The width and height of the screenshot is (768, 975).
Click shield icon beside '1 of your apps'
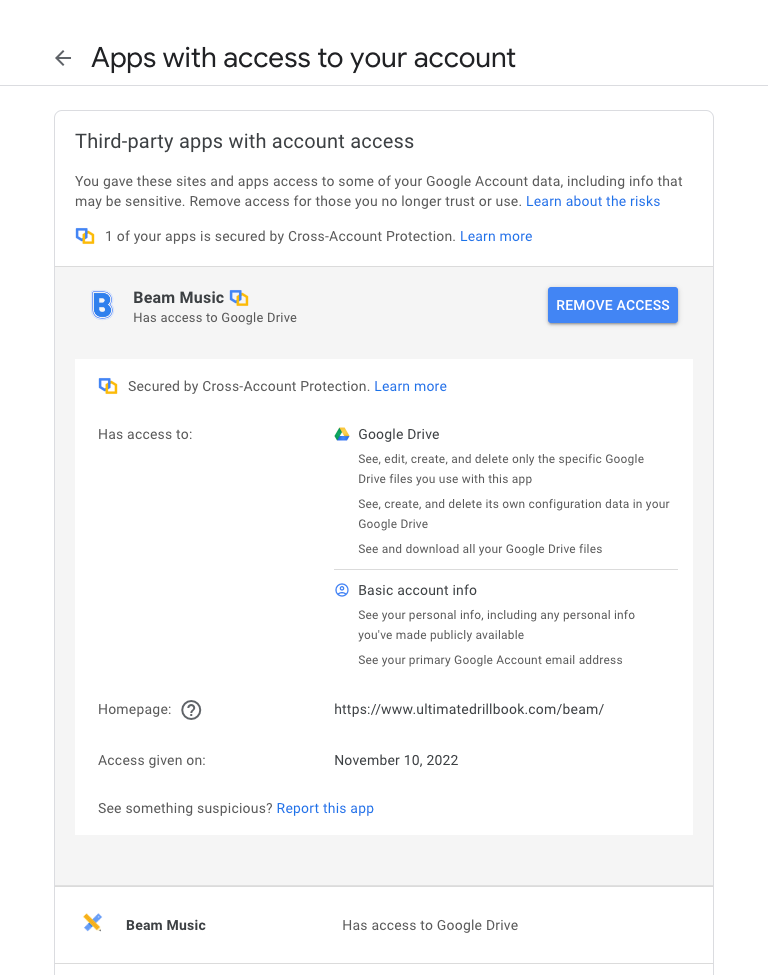tap(85, 237)
